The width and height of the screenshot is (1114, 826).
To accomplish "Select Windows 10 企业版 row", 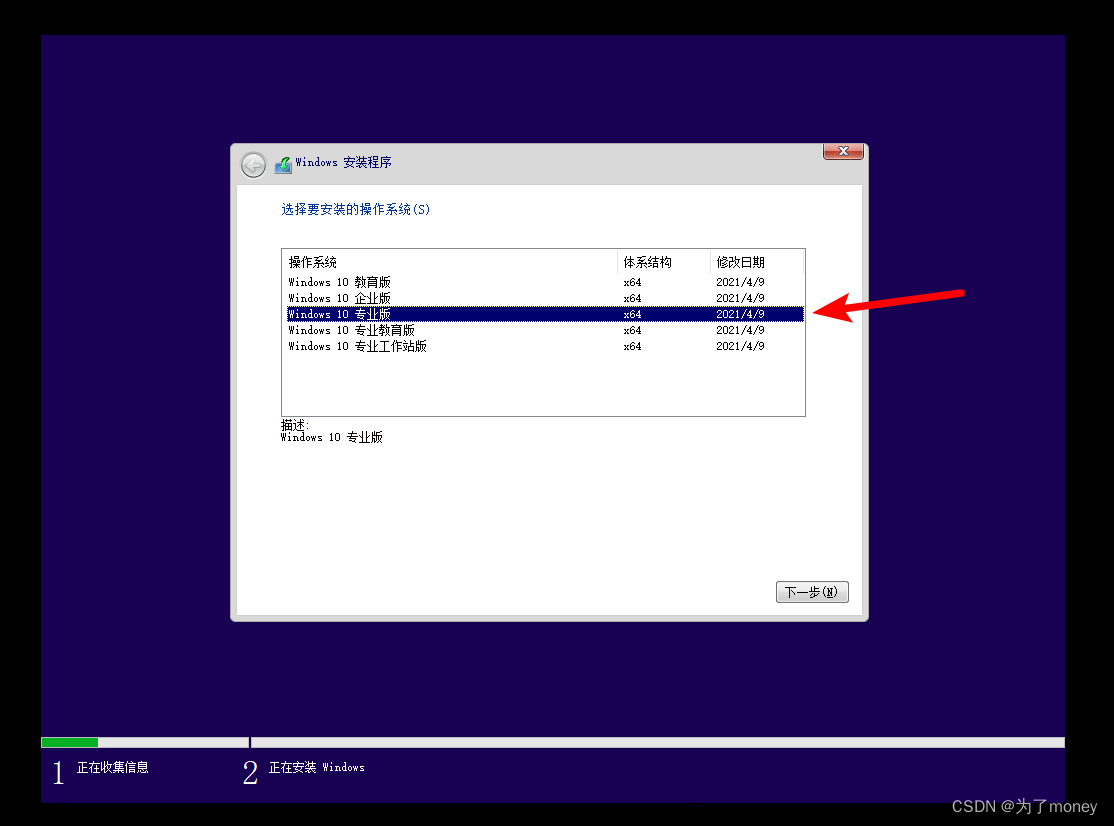I will click(545, 298).
